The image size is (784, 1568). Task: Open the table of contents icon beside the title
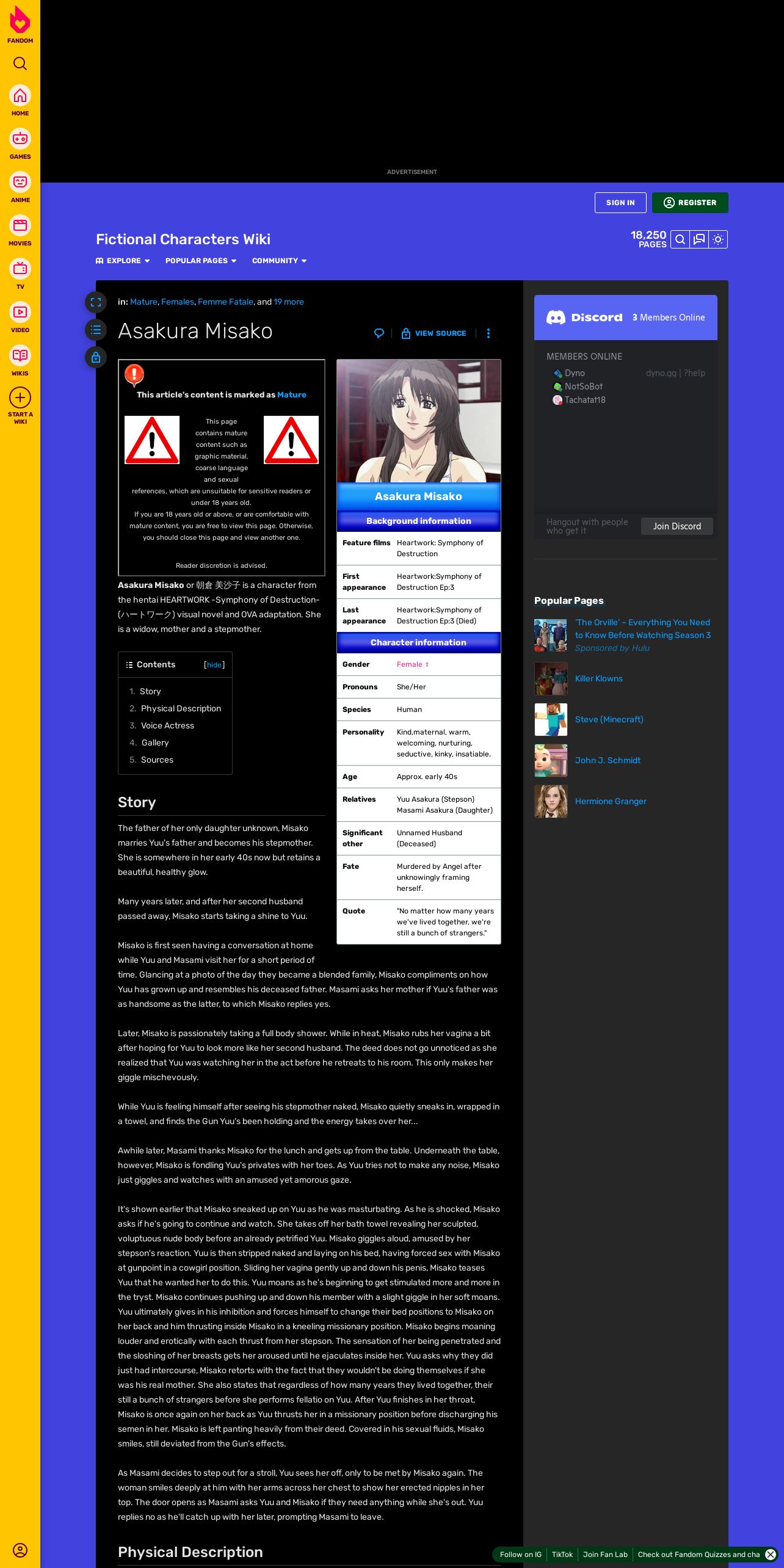(96, 330)
